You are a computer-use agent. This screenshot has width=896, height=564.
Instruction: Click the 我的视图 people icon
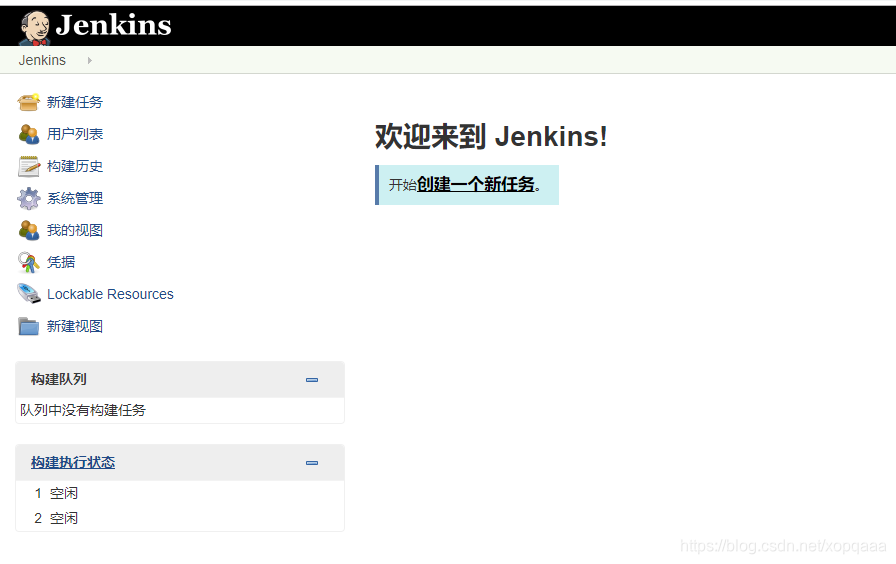[28, 230]
